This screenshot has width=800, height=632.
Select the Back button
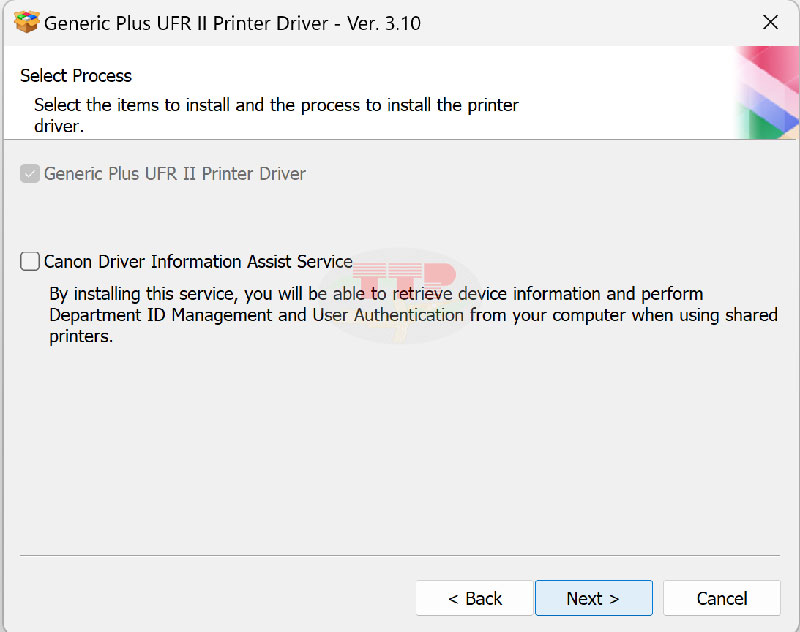pyautogui.click(x=474, y=598)
